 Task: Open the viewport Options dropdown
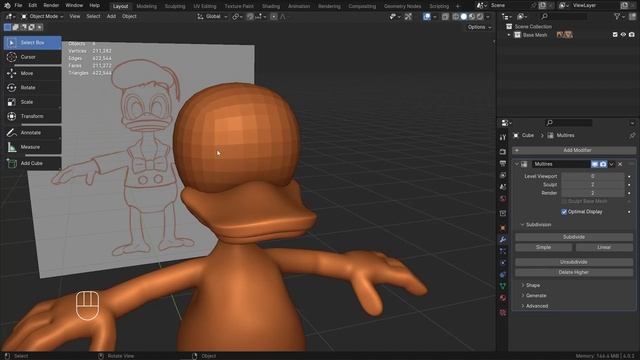(479, 27)
